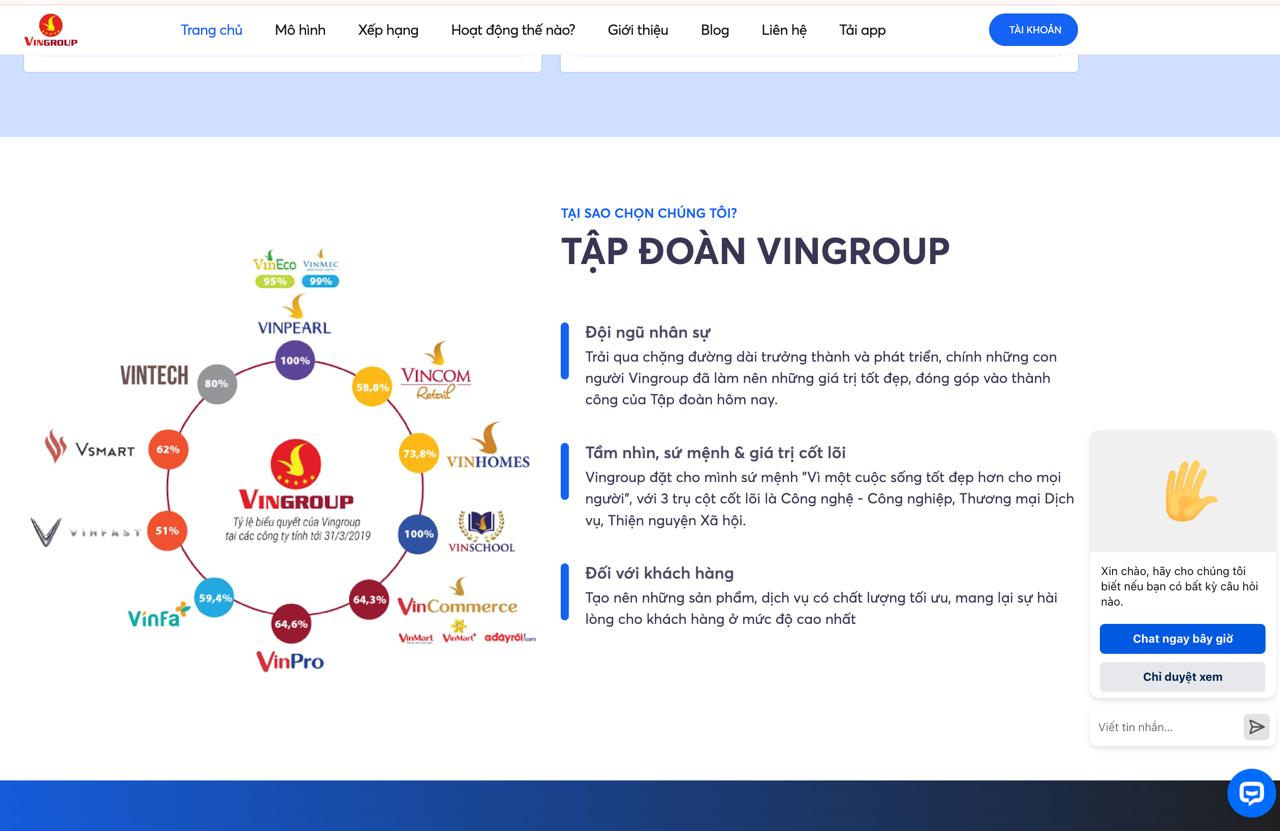1280x831 pixels.
Task: Click the gray 80% Vintech circle
Action: pos(216,383)
